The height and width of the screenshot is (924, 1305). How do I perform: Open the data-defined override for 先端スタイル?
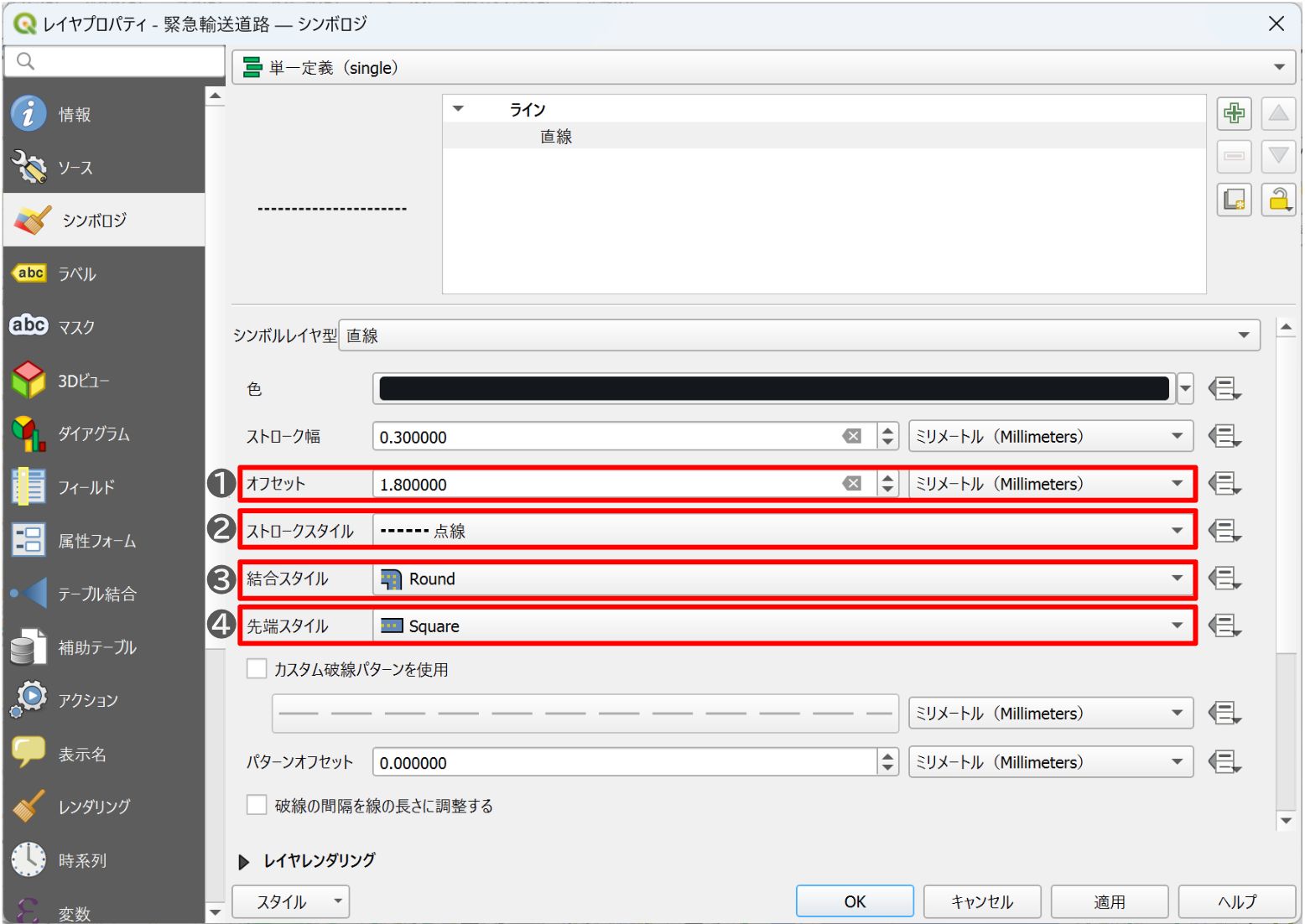pyautogui.click(x=1224, y=626)
